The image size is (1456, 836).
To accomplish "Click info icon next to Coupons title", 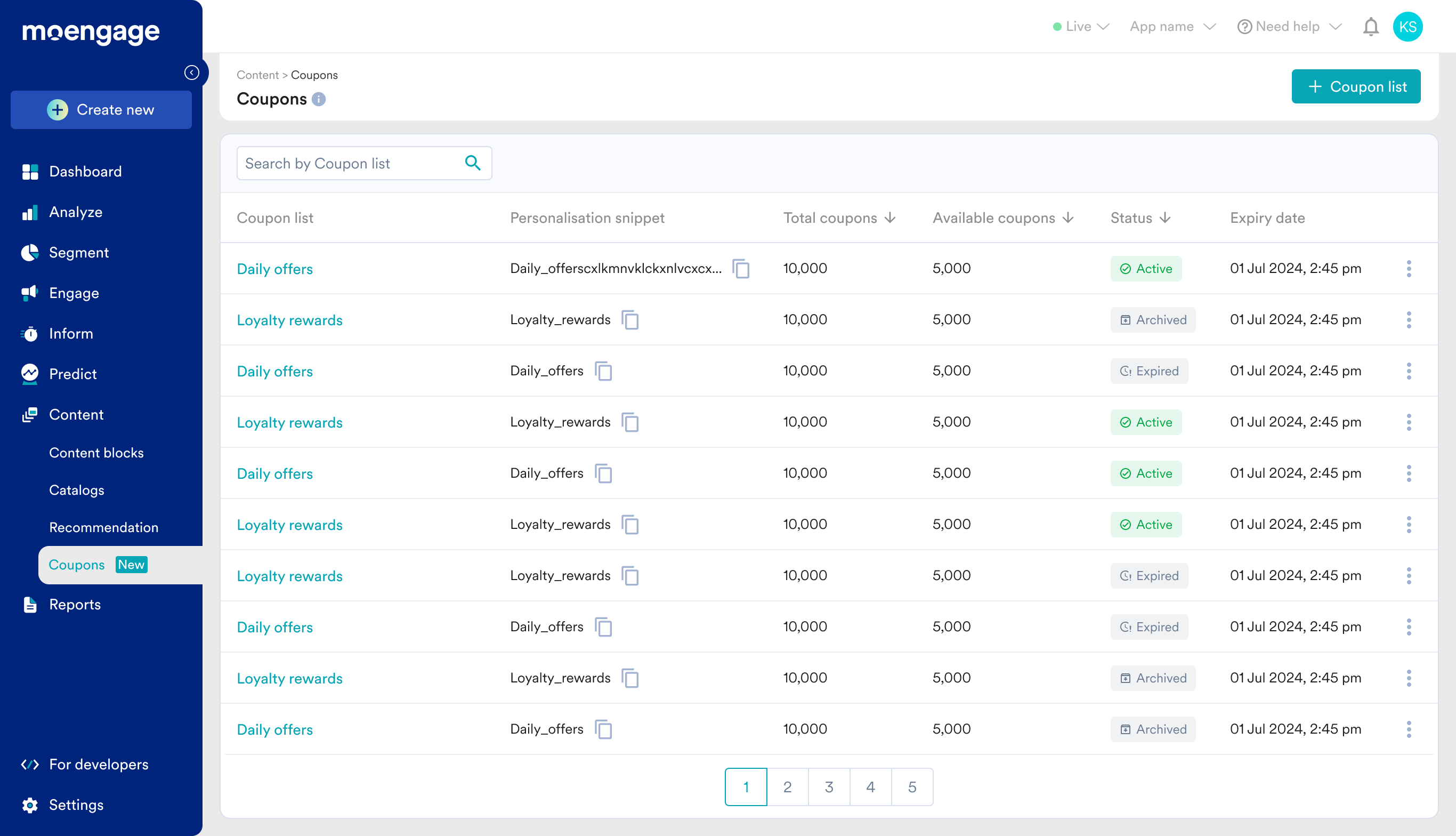I will point(319,99).
